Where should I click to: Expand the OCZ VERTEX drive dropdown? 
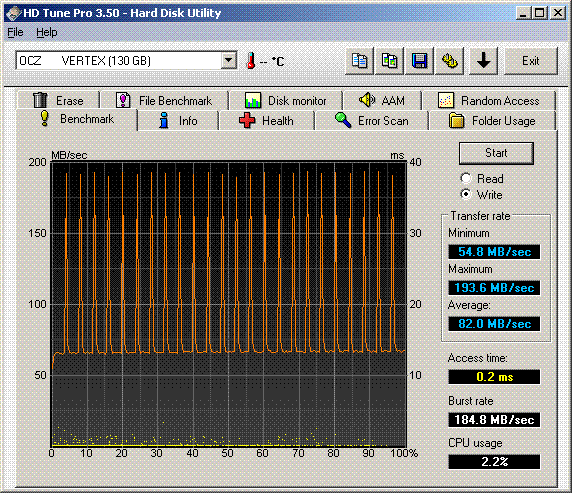click(229, 61)
